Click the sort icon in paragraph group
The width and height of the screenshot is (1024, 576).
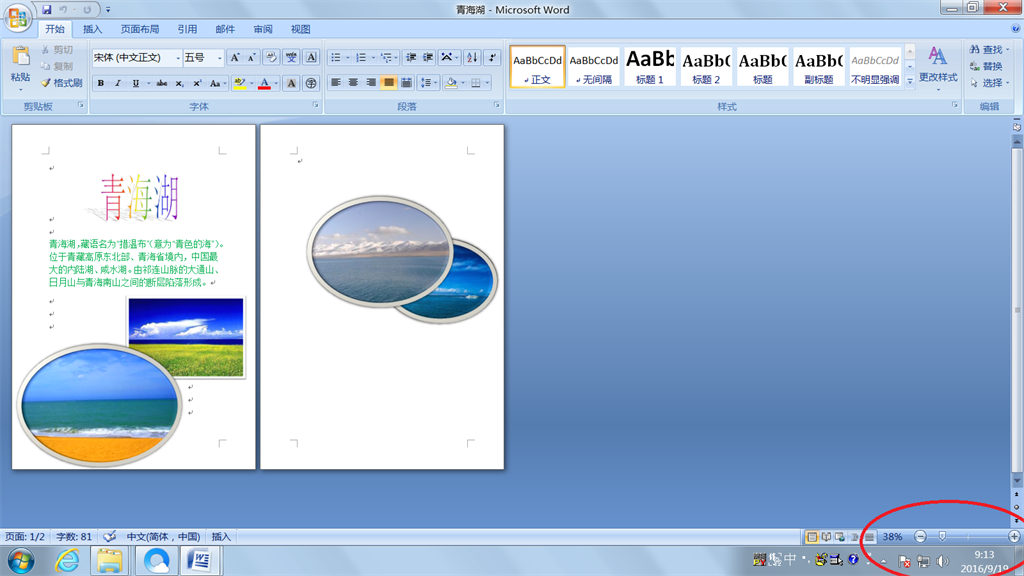(471, 57)
